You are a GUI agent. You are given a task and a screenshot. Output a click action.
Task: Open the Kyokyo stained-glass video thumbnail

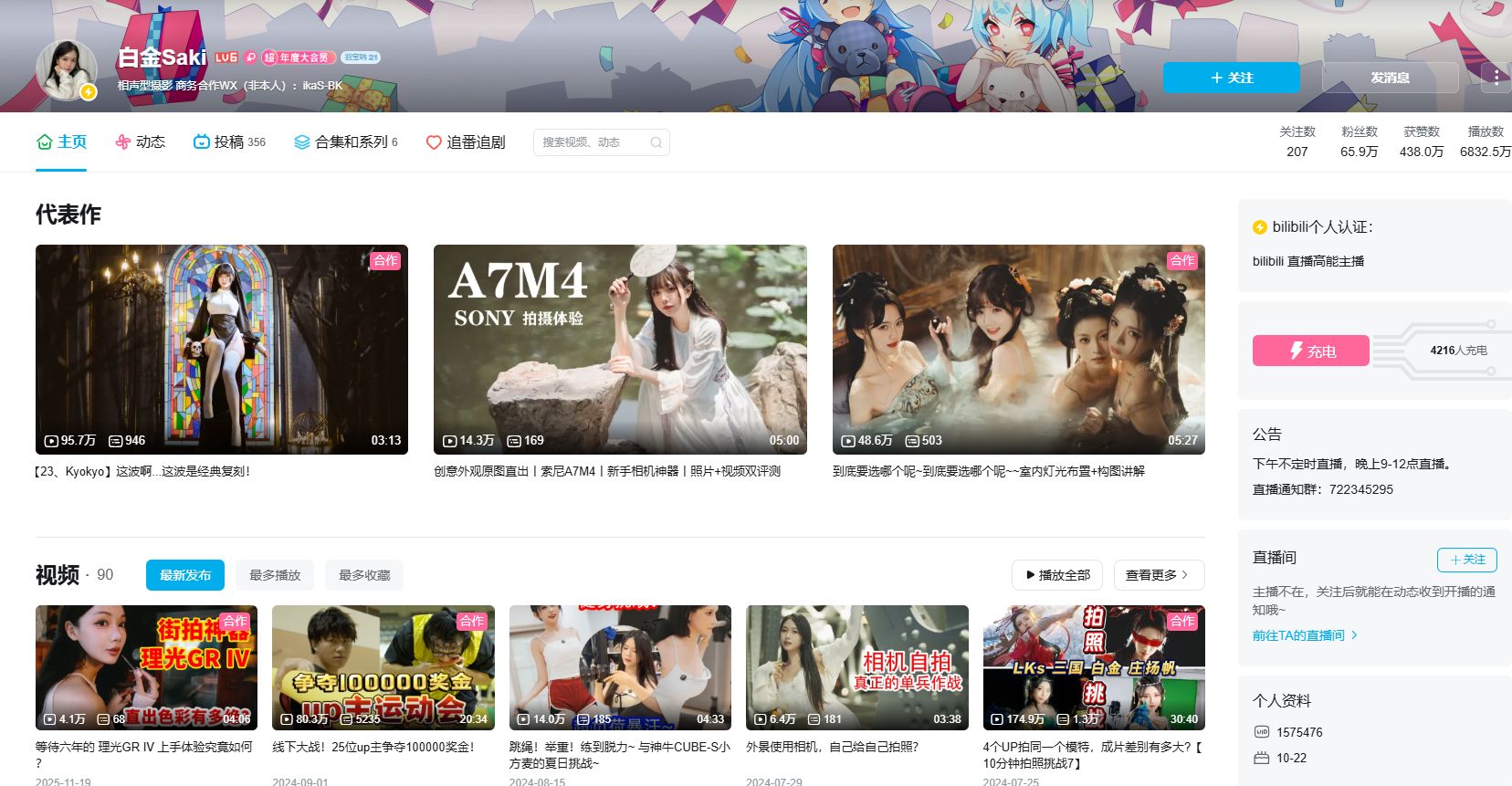tap(222, 350)
